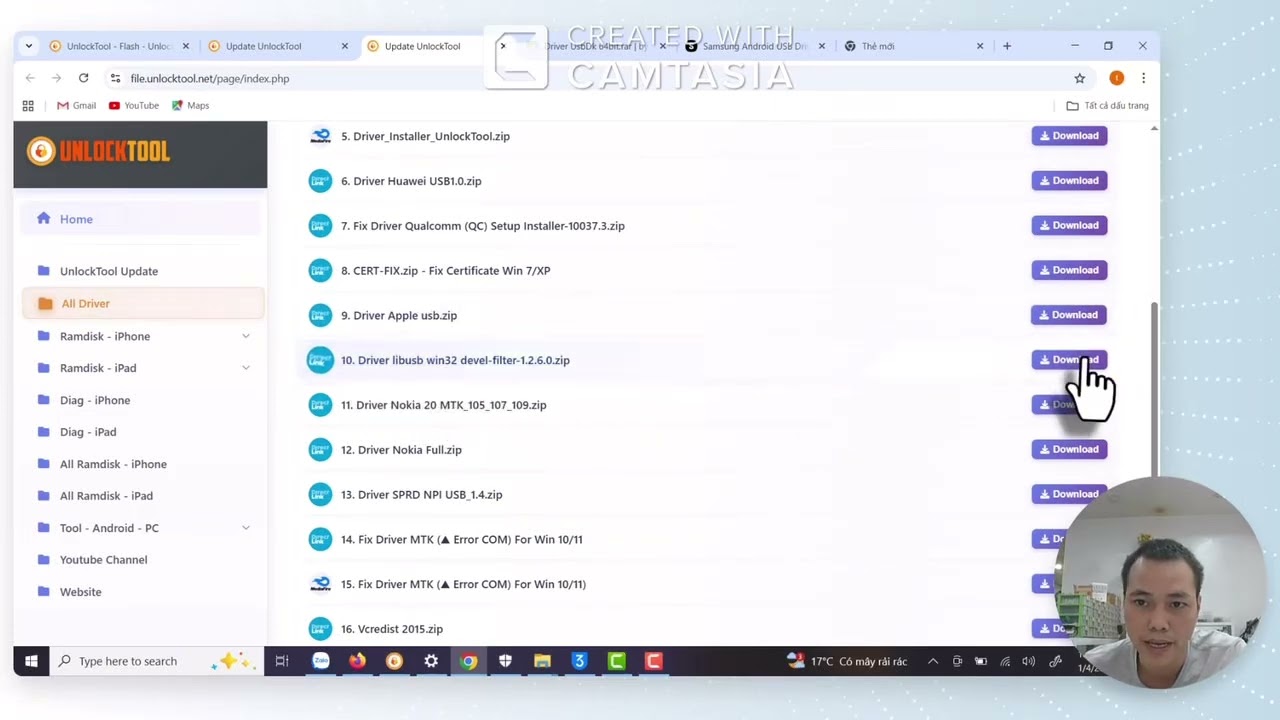This screenshot has width=1280, height=720.
Task: Download Fix Driver Qualcomm Setup Installer
Action: click(1069, 225)
